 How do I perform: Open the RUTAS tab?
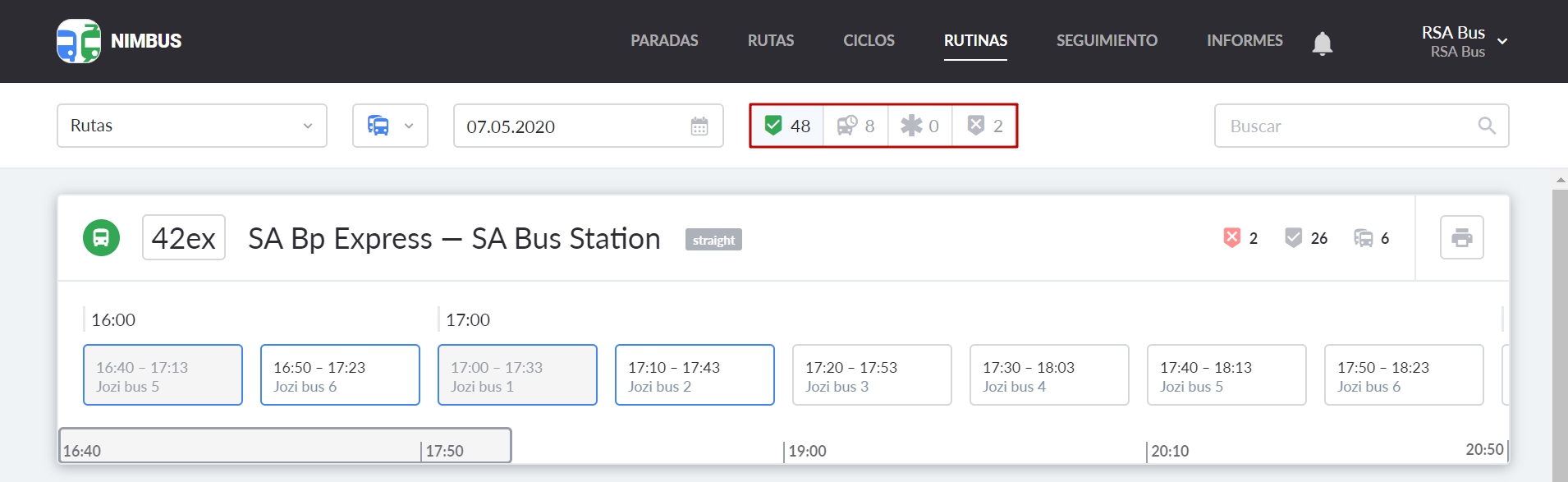coord(771,40)
